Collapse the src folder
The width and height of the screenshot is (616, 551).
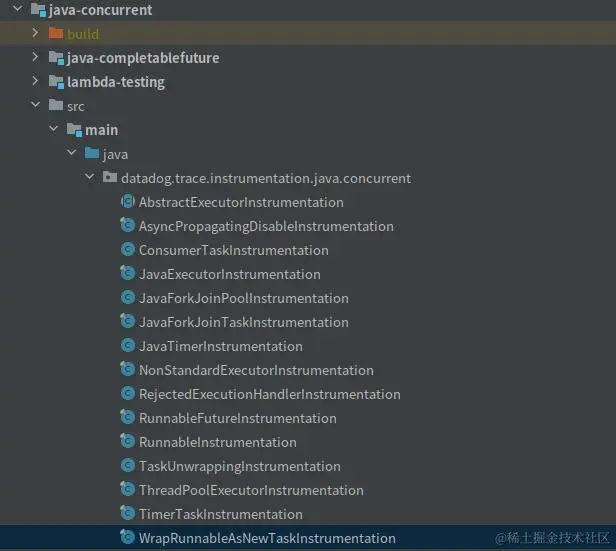(x=35, y=104)
